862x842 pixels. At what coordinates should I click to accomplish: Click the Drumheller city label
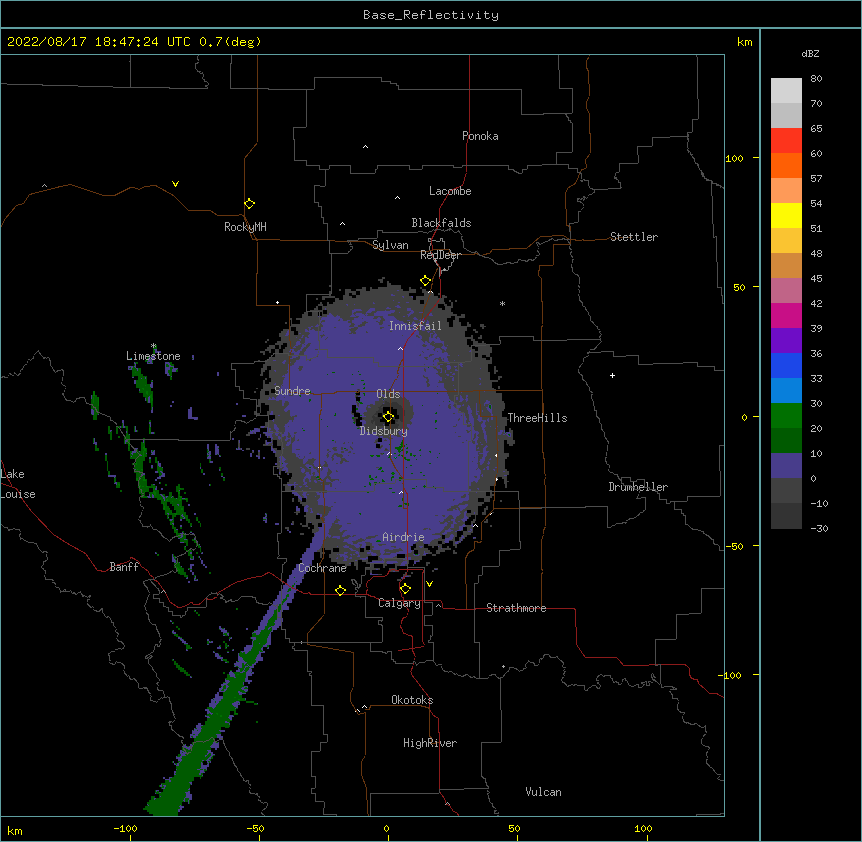click(638, 487)
